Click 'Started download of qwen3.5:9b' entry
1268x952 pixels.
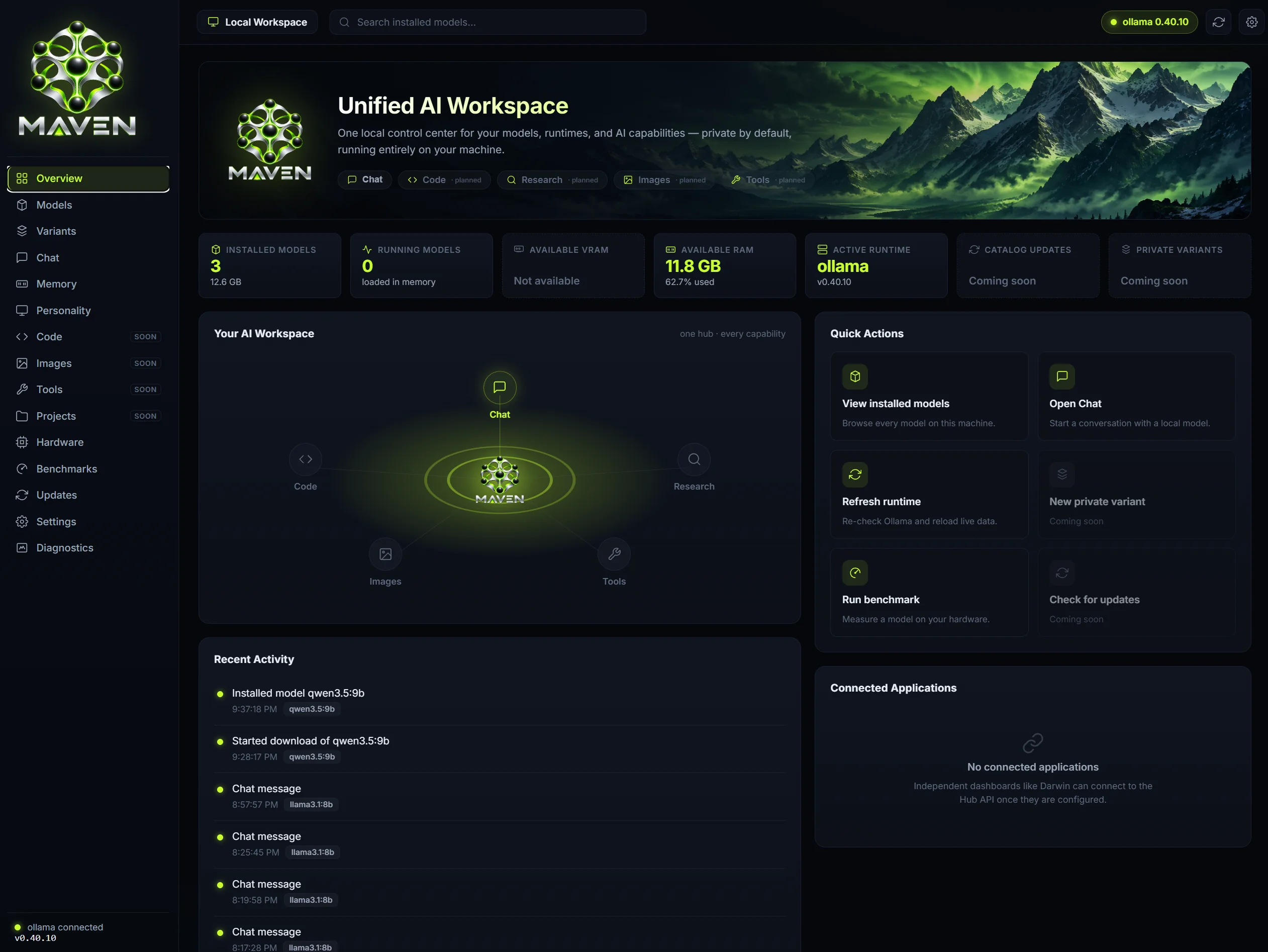click(499, 748)
